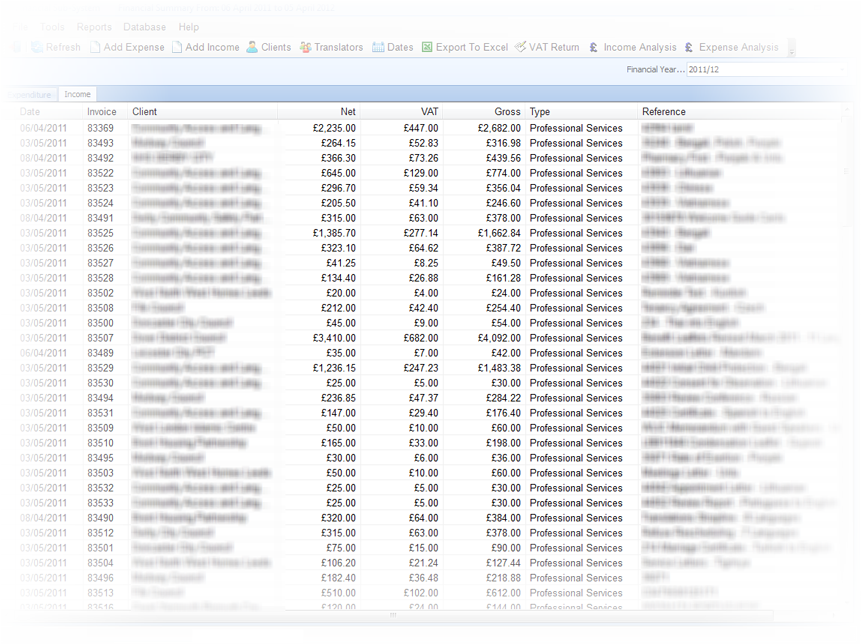Viewport: 861px width, 644px height.
Task: Click the Add Income icon
Action: [177, 47]
